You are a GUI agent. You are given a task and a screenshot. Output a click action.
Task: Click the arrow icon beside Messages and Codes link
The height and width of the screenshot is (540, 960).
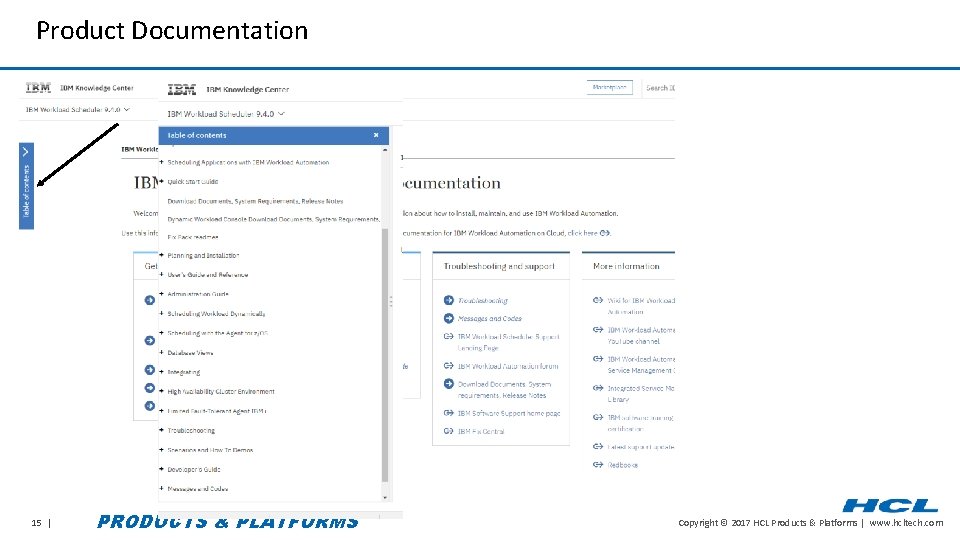(x=449, y=318)
